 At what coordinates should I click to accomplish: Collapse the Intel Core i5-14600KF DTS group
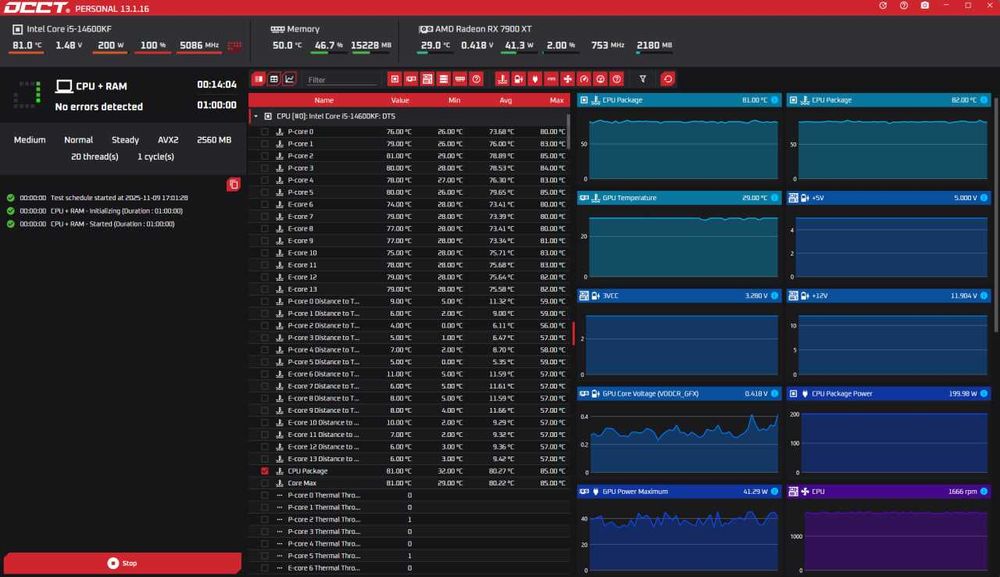256,117
